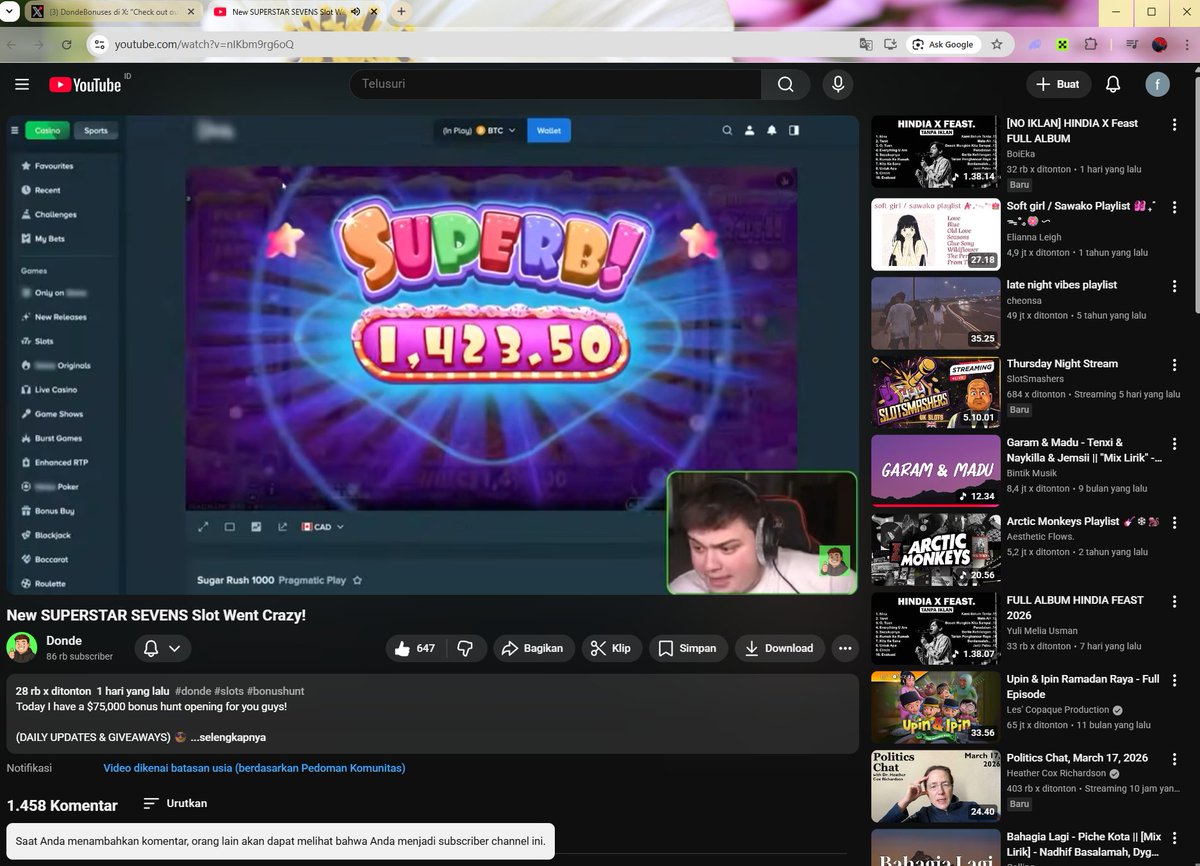Open YouTube notifications bell in header

tap(1113, 84)
